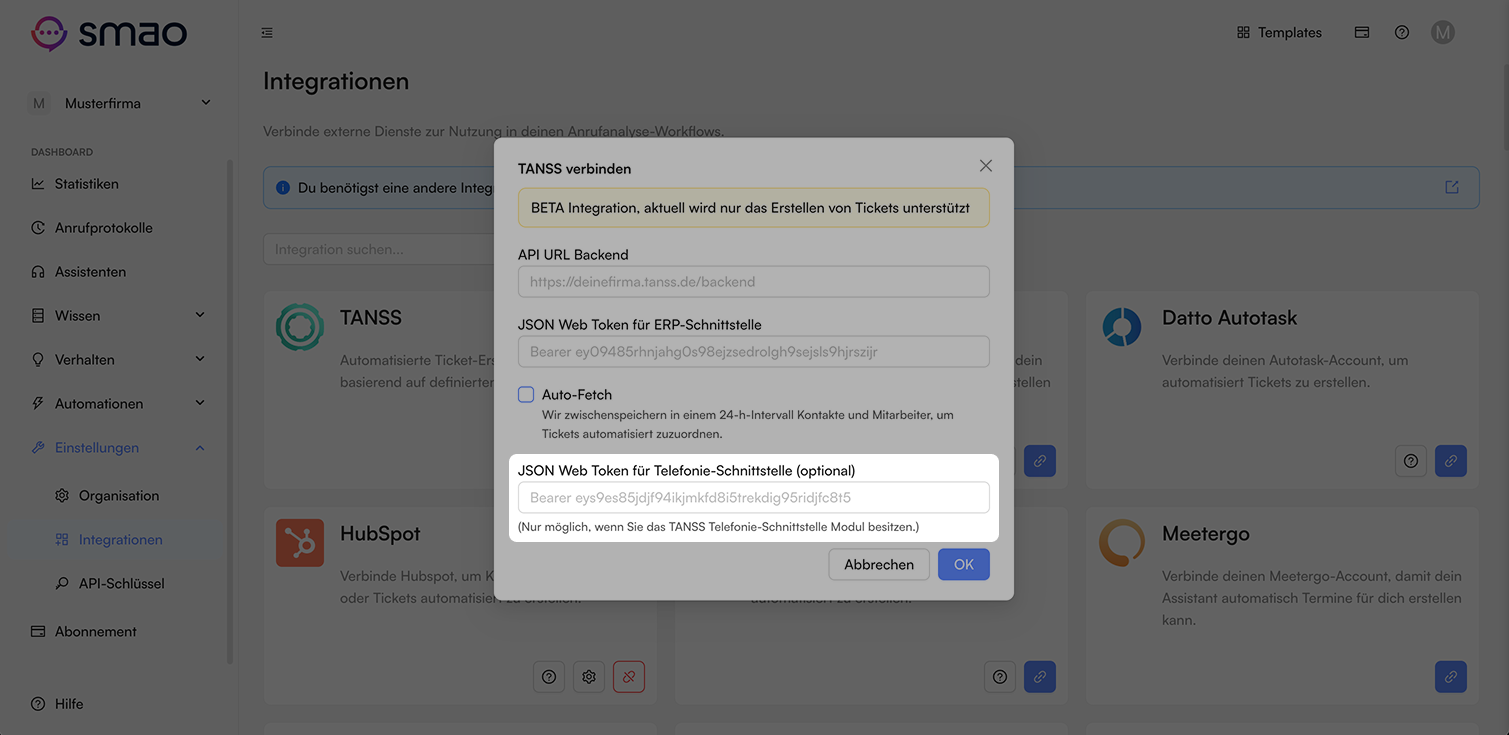Focus the API URL Backend field

[x=754, y=282]
